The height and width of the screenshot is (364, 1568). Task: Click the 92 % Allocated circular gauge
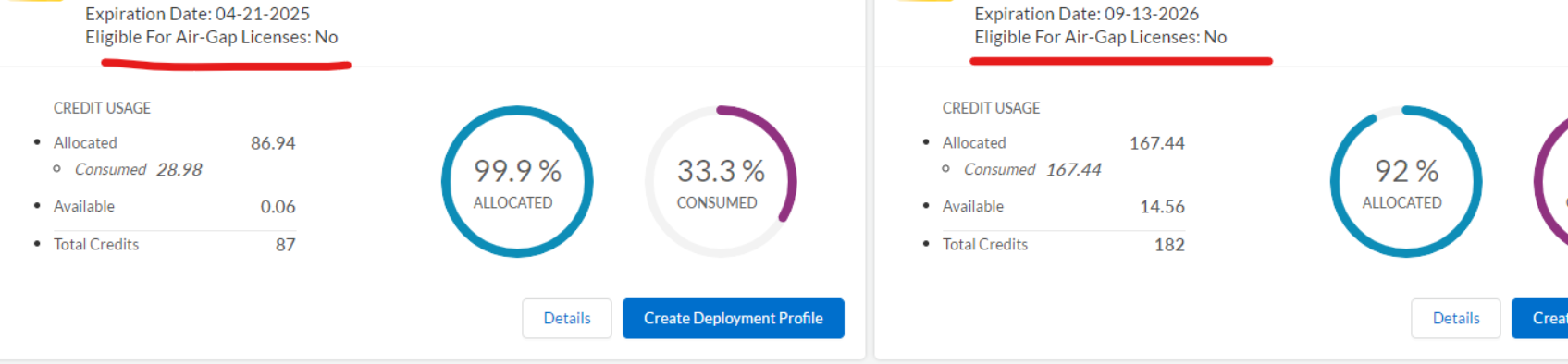[1406, 182]
